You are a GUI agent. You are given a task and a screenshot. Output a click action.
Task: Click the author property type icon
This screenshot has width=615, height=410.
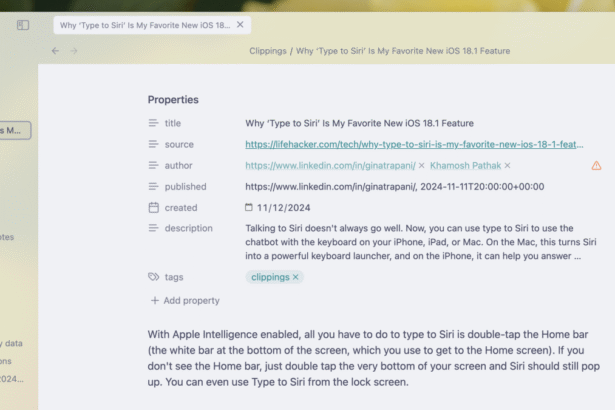point(153,166)
